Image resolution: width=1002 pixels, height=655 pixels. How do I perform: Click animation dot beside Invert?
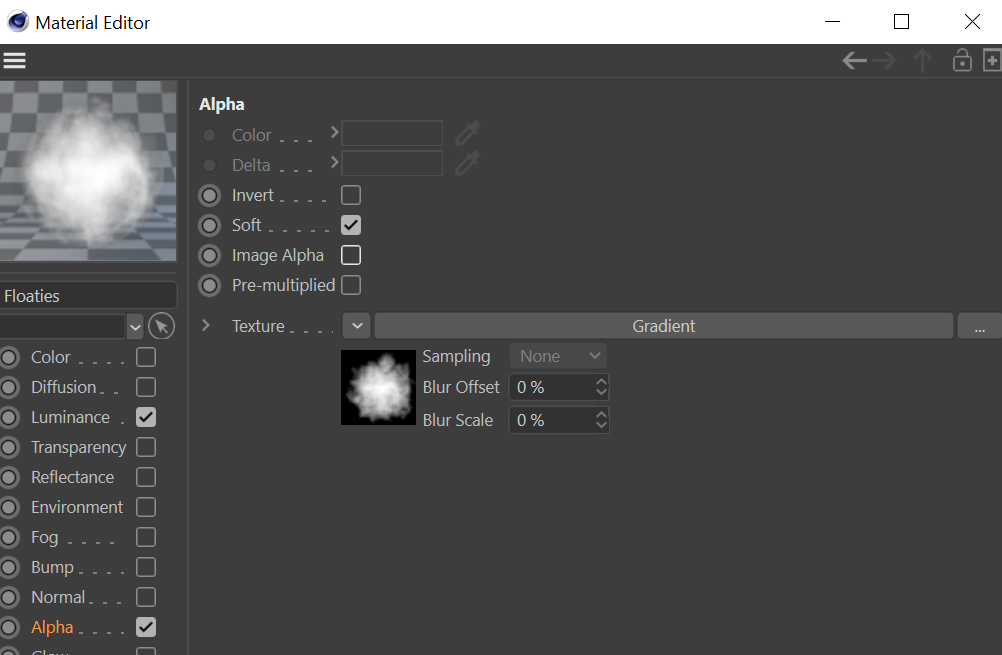[x=209, y=196]
